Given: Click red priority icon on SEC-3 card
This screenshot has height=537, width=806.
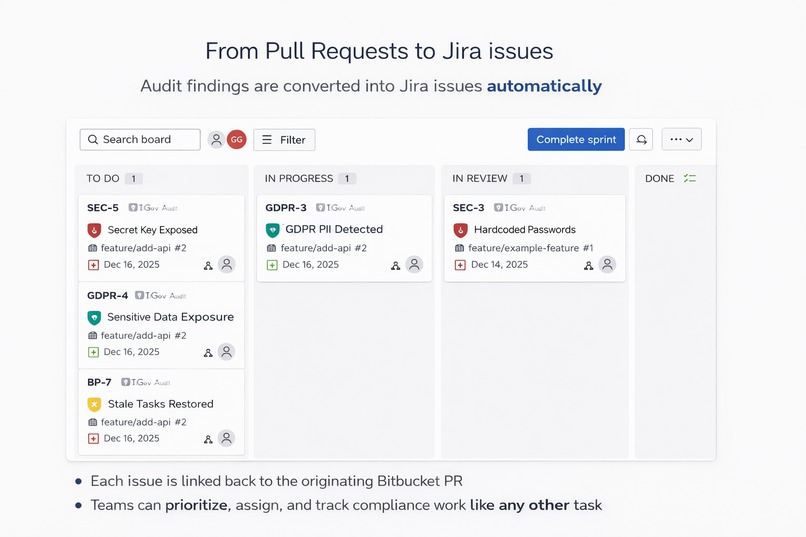Looking at the screenshot, I should pos(460,265).
